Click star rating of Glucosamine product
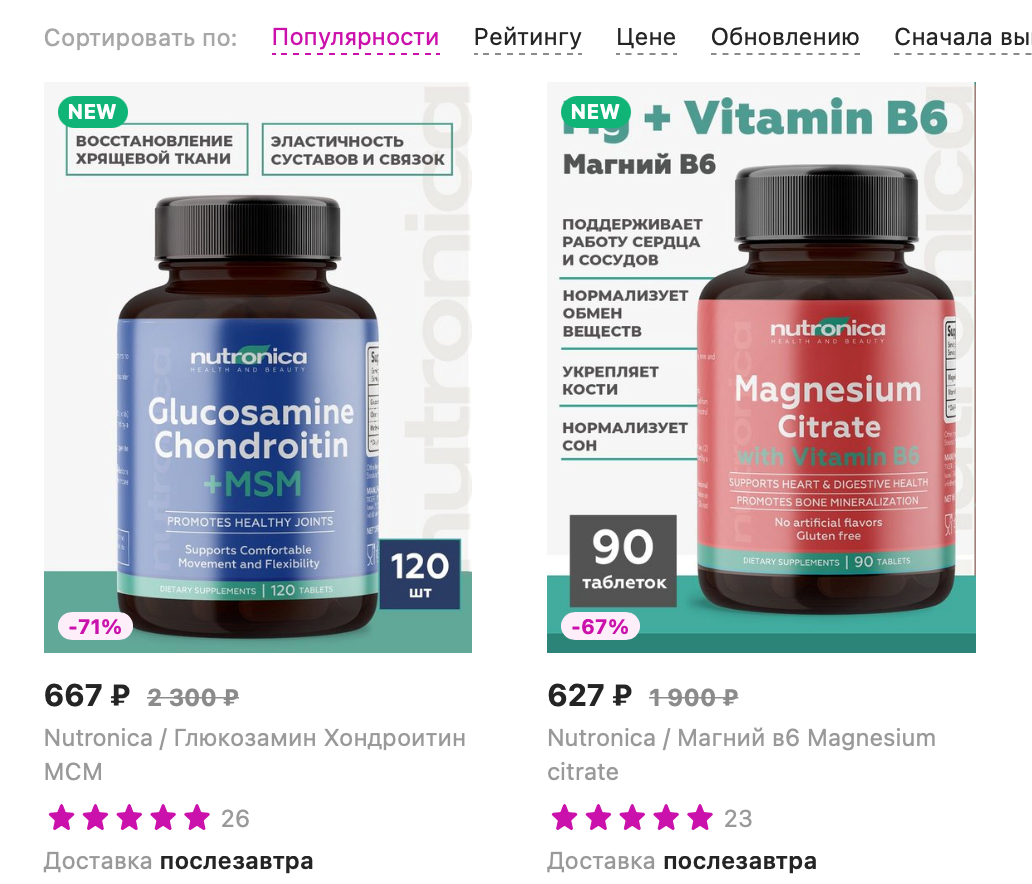1032x884 pixels. 129,818
